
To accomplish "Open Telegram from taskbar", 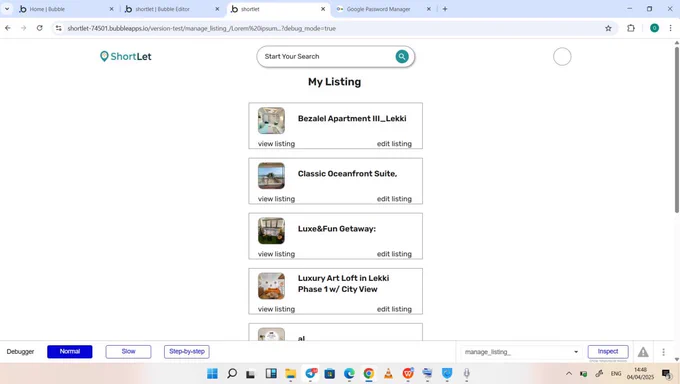I will [311, 373].
